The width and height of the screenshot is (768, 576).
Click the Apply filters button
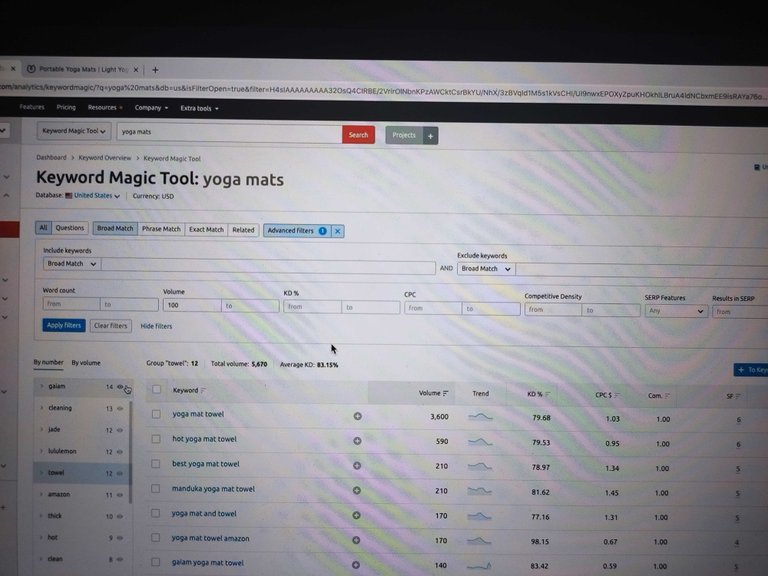click(64, 325)
